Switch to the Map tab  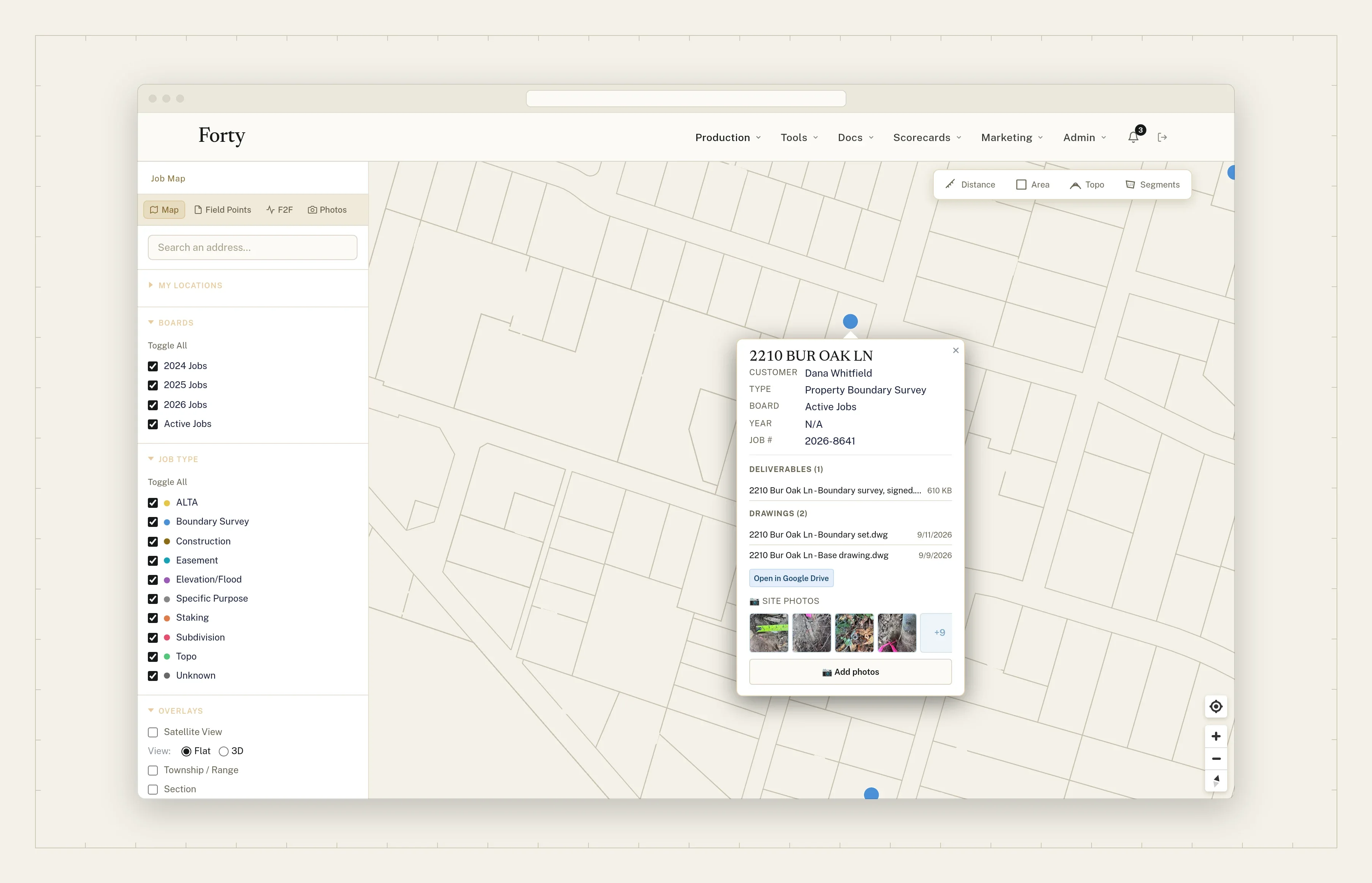tap(164, 210)
